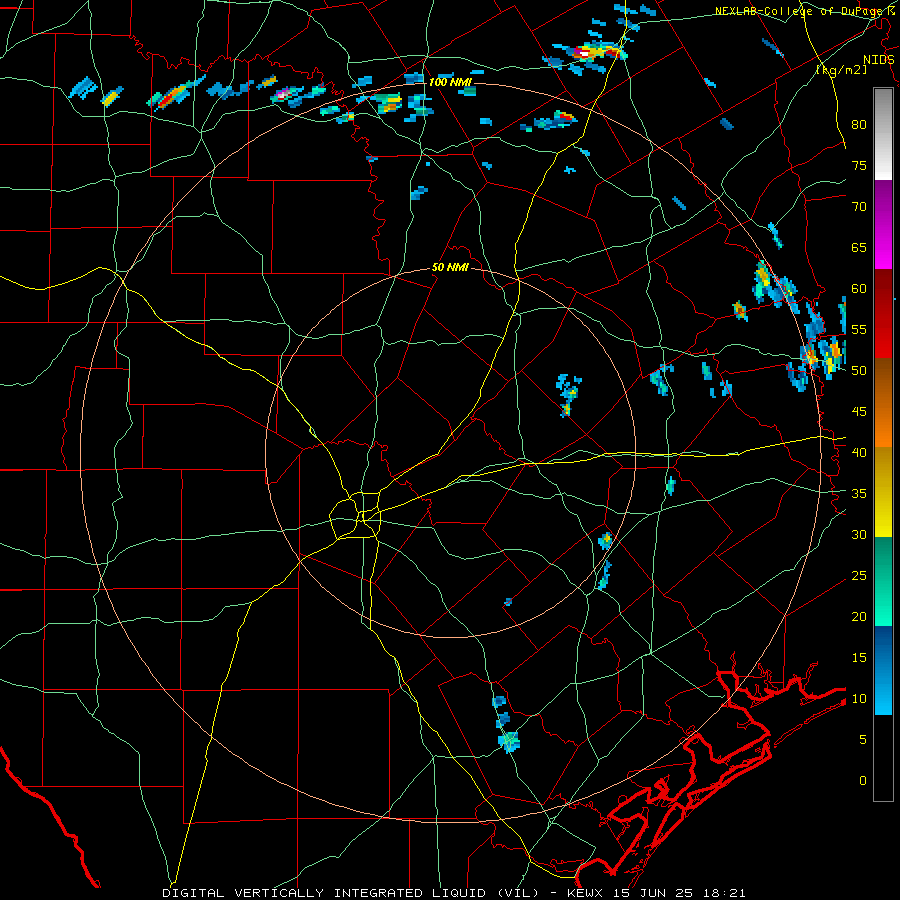The height and width of the screenshot is (900, 900).
Task: Click the legend value "30"
Action: click(859, 534)
